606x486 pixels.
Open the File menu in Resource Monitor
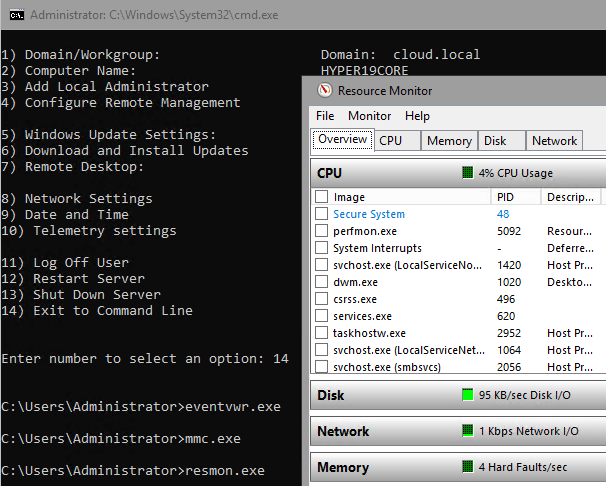(325, 116)
